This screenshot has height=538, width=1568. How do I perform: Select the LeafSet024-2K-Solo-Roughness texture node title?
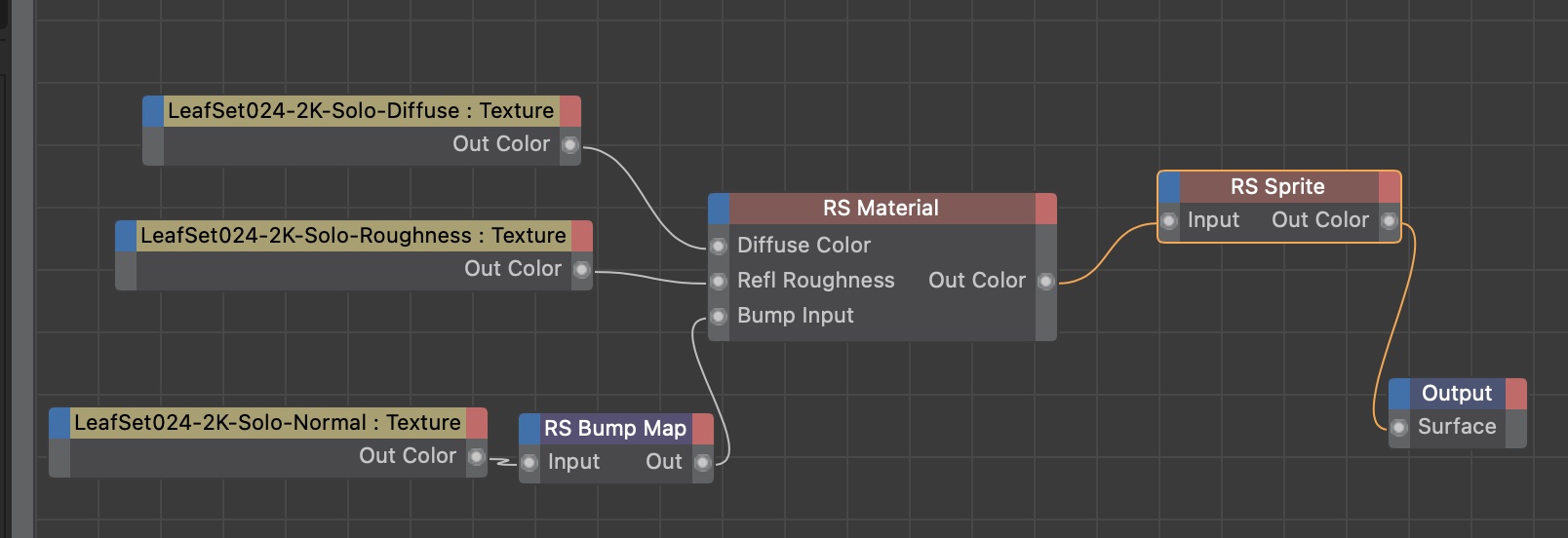[x=353, y=236]
